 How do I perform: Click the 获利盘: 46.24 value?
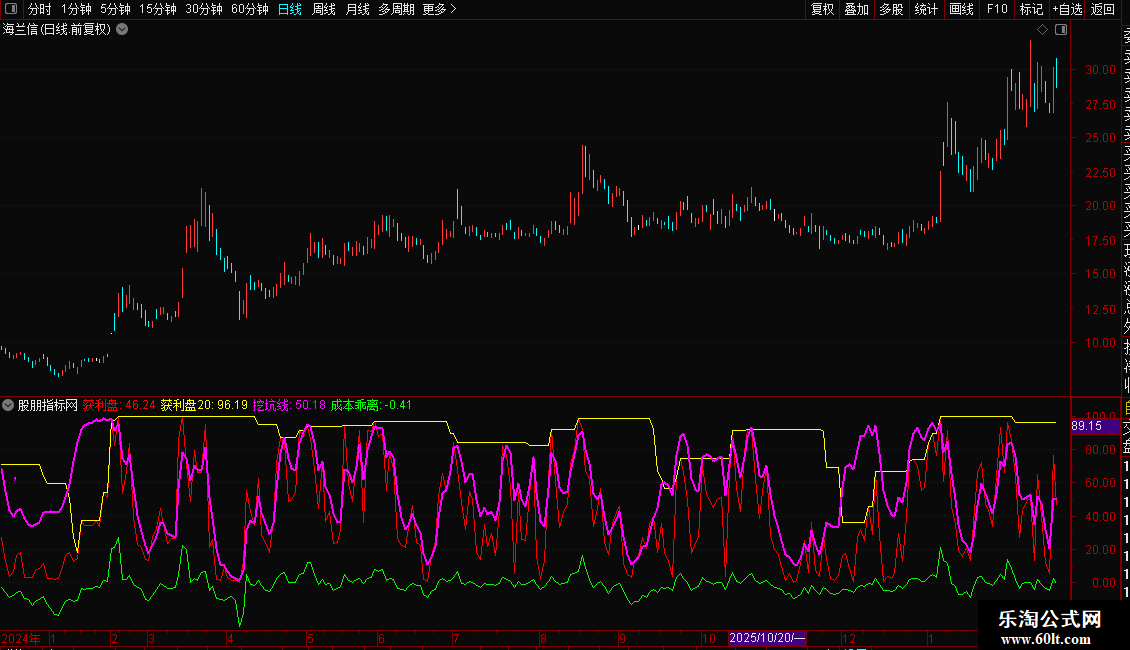(119, 405)
